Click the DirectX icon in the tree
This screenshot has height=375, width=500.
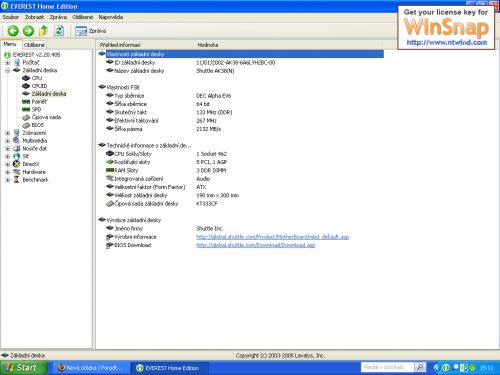(17, 164)
